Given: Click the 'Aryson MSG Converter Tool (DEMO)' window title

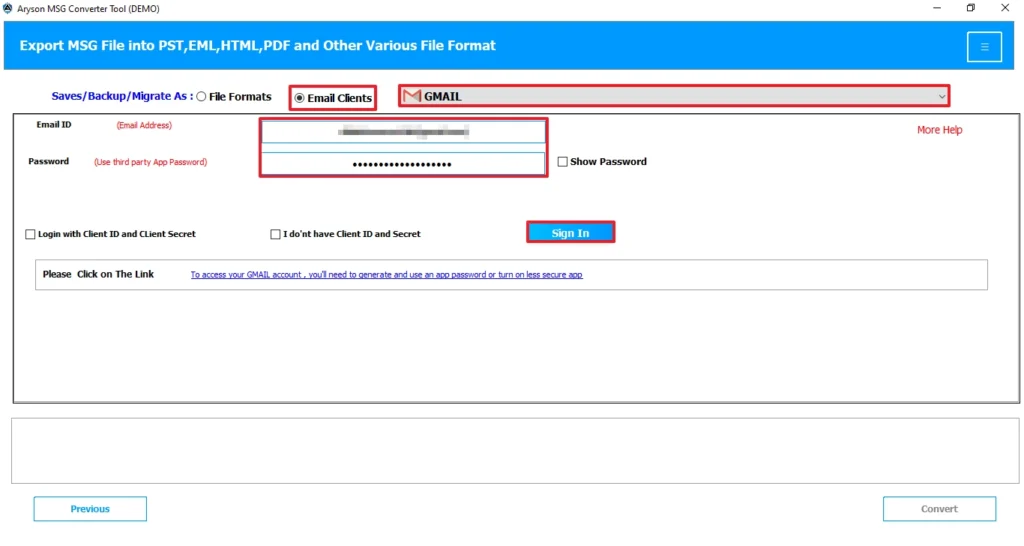Looking at the screenshot, I should click(x=88, y=8).
